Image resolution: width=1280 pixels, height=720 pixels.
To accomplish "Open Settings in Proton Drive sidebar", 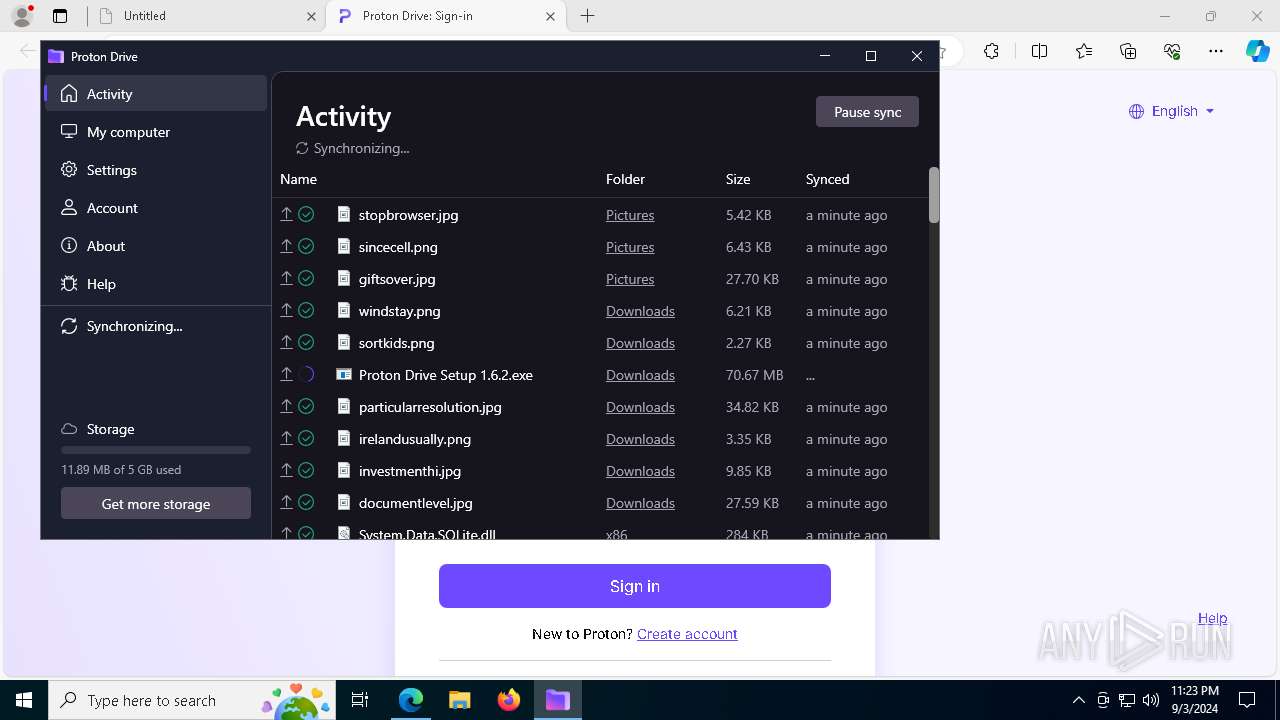I will pos(155,169).
